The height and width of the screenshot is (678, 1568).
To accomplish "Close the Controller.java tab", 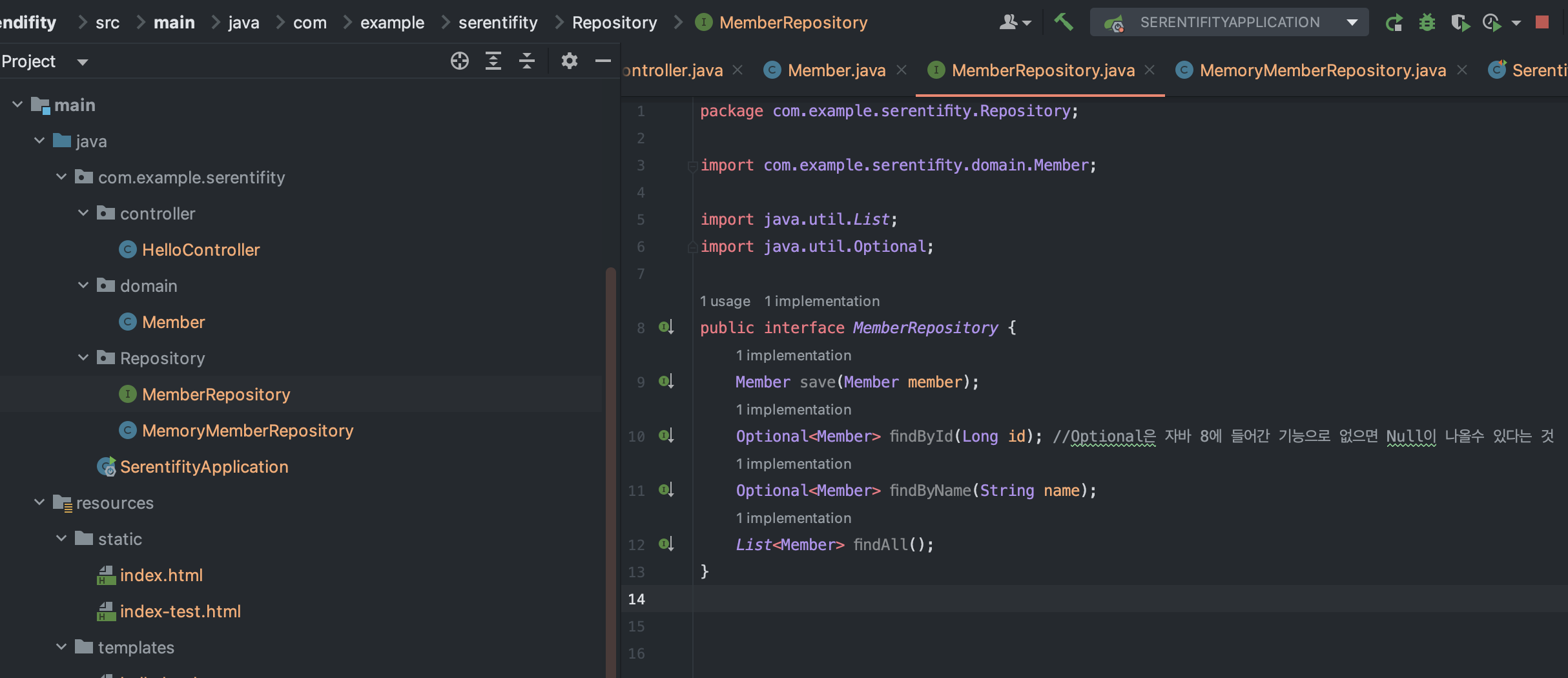I will (738, 70).
